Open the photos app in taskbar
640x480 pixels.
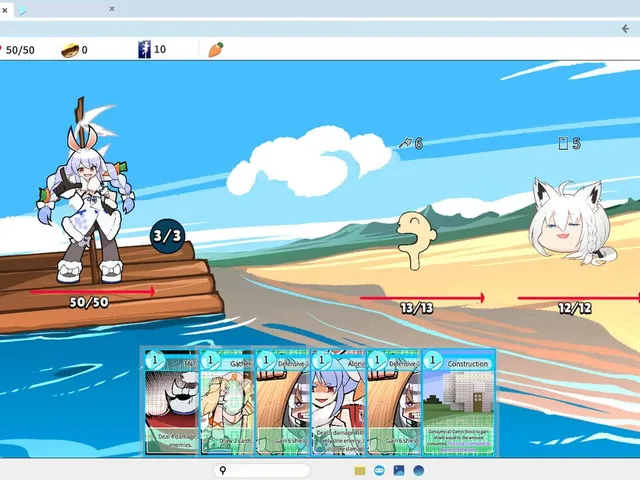pos(399,471)
